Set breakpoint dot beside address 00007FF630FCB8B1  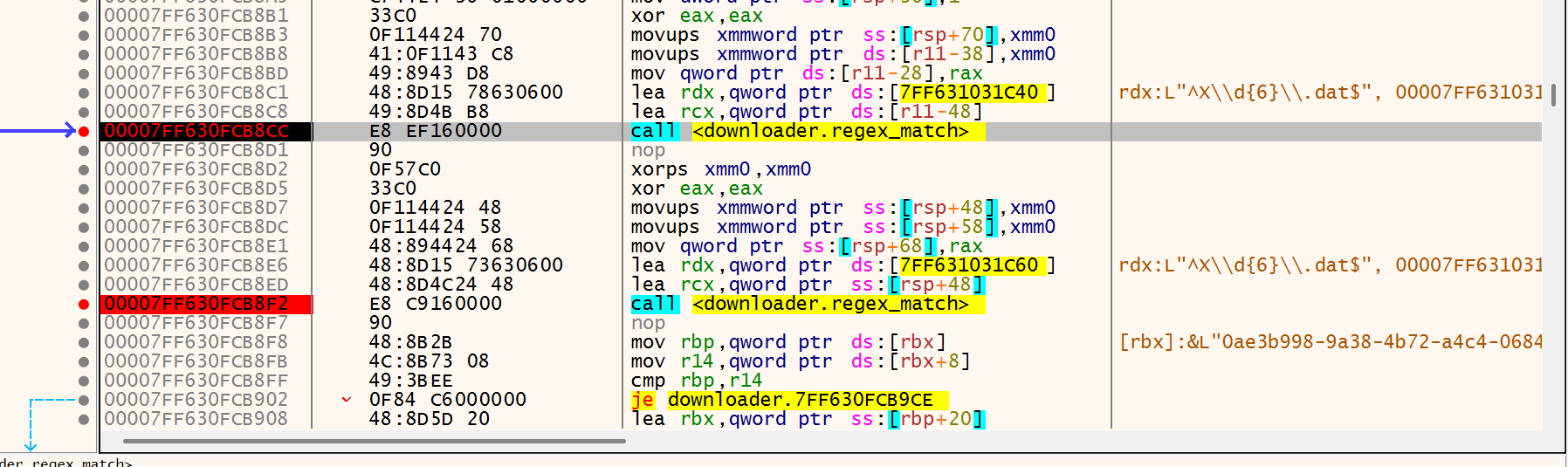click(x=84, y=16)
